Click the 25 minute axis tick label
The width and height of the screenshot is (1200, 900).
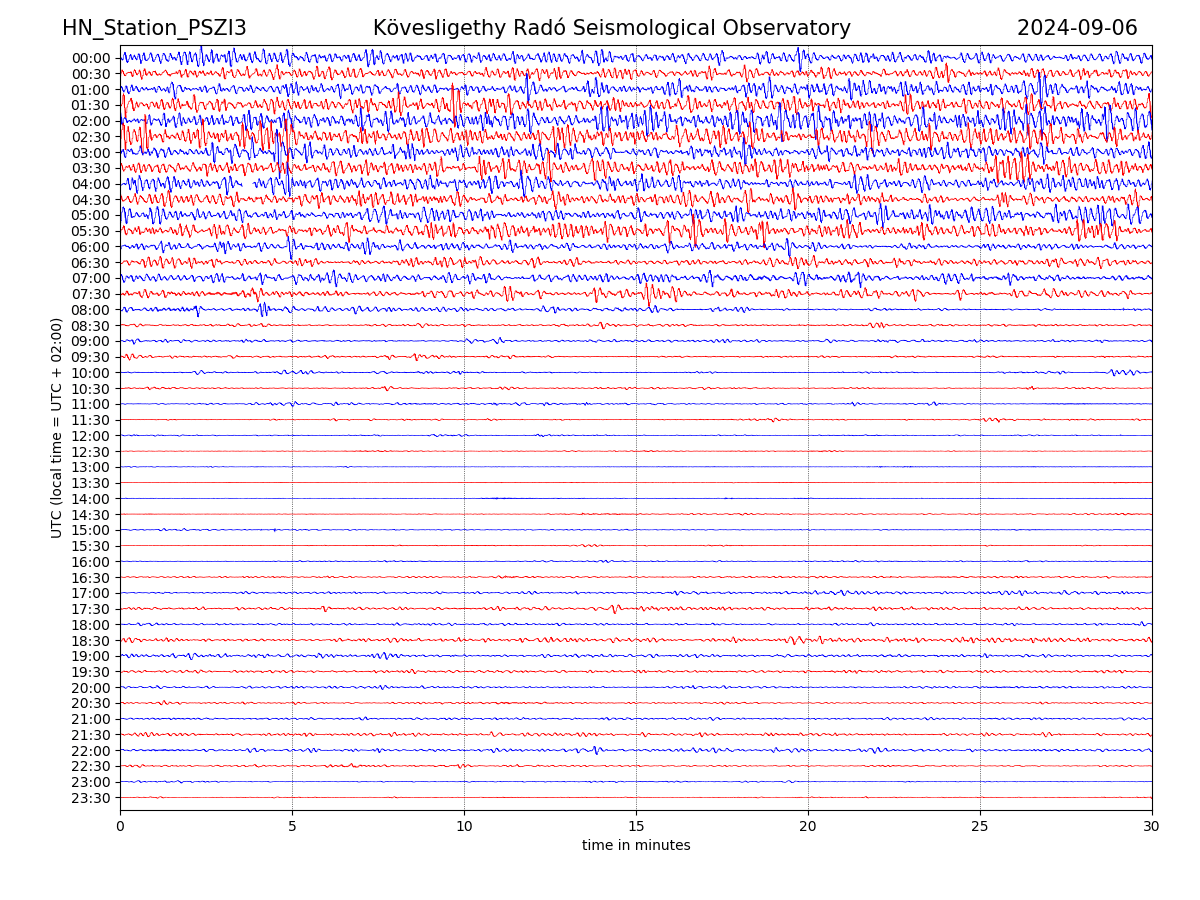(980, 826)
